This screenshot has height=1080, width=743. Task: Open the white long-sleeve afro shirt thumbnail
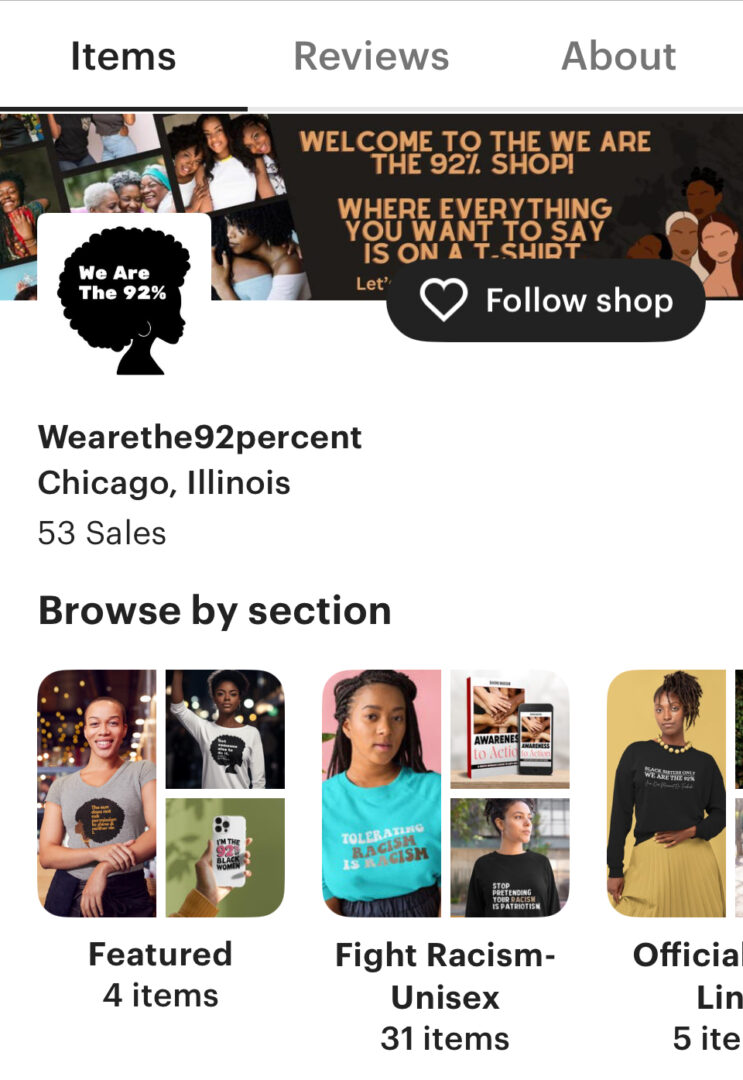[x=225, y=729]
